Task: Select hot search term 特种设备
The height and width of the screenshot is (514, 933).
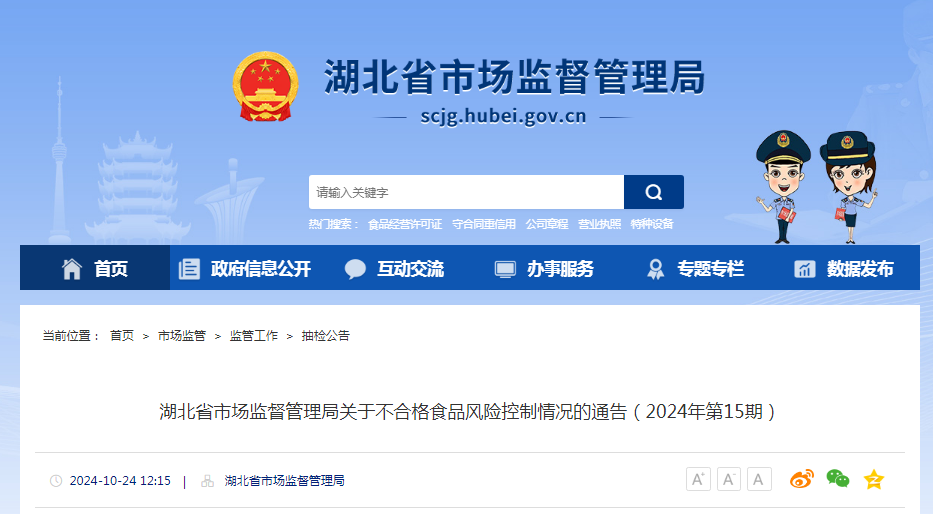Action: point(652,224)
